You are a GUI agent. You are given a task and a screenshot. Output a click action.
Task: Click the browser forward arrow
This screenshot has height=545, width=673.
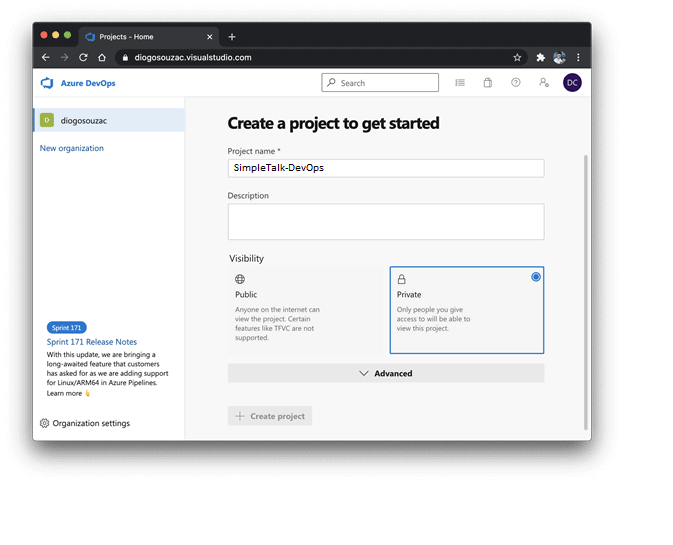click(64, 57)
